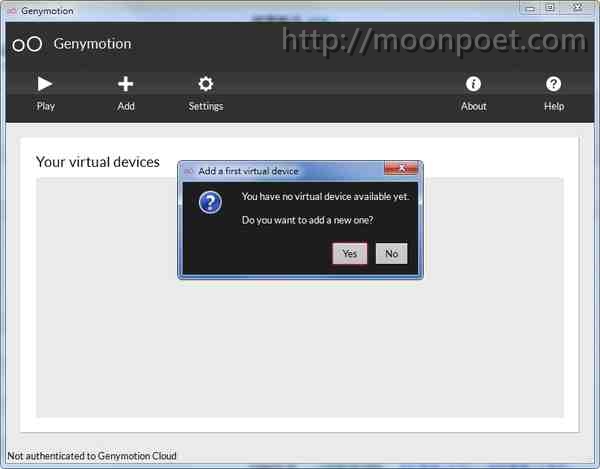Image resolution: width=600 pixels, height=469 pixels.
Task: Click the Your virtual devices heading
Action: (97, 162)
